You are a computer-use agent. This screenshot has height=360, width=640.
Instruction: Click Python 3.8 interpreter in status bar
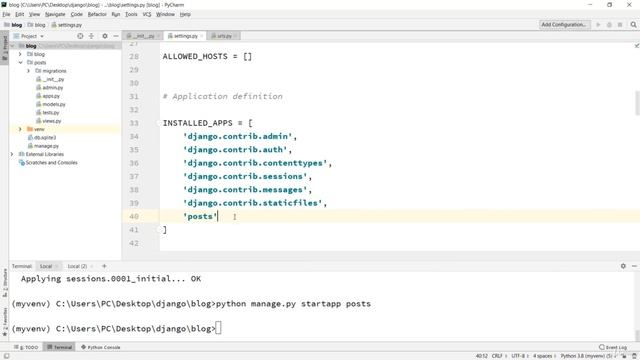585,356
